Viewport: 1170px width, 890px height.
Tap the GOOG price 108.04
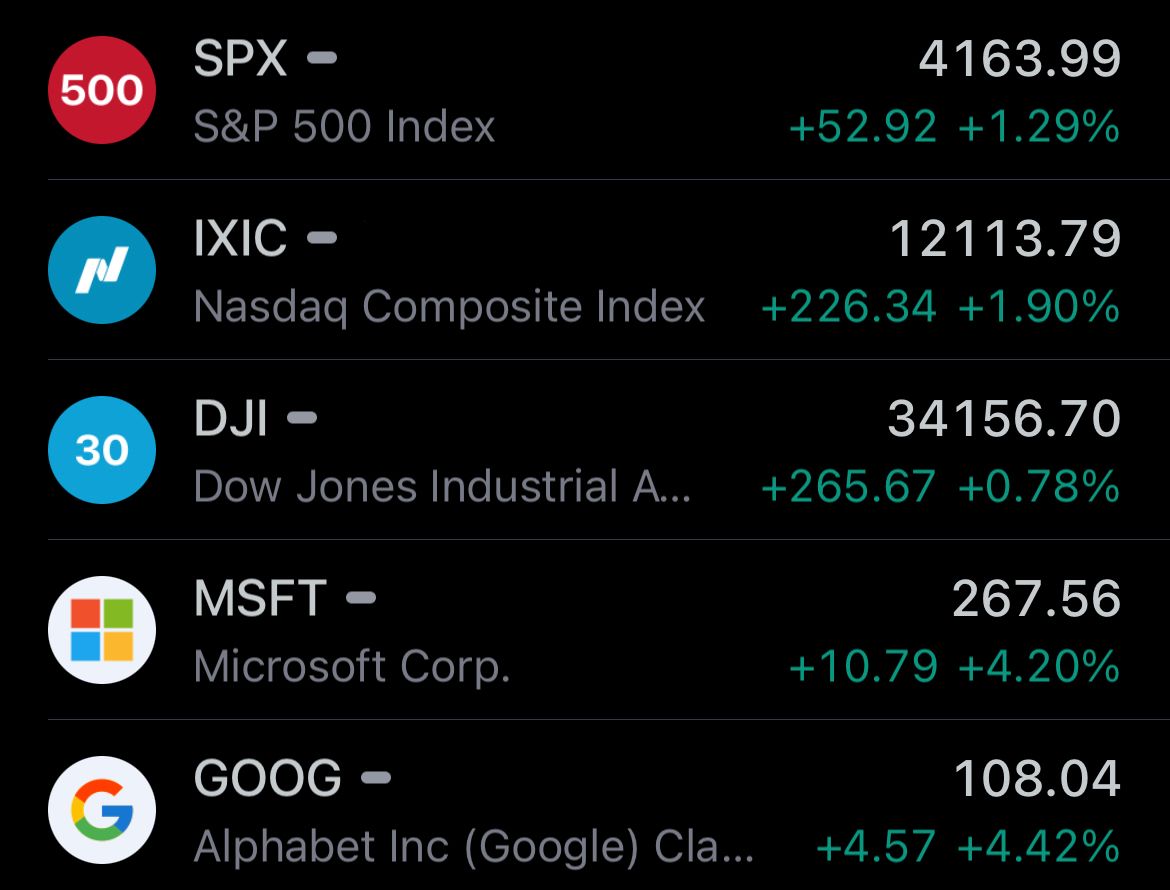pos(1037,779)
